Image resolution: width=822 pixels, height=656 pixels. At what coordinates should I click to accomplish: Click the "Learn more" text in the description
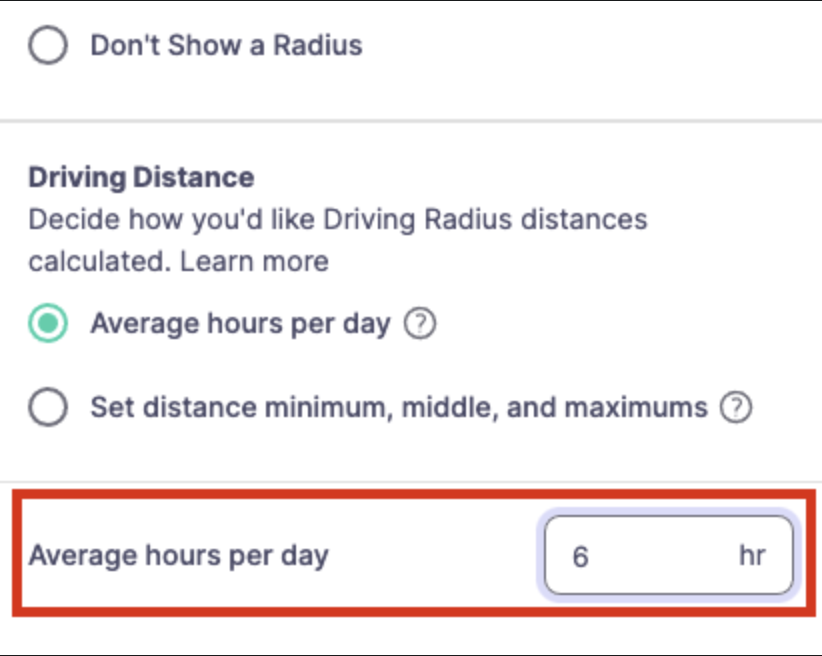click(x=253, y=261)
